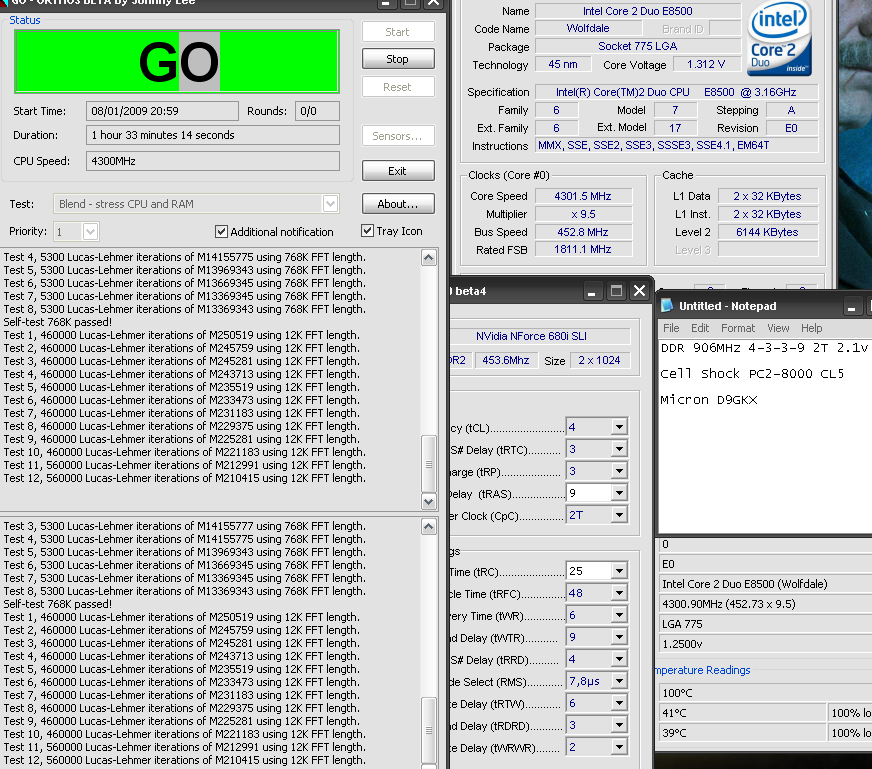
Task: Click the temperature reading "100°C"
Action: pyautogui.click(x=677, y=693)
